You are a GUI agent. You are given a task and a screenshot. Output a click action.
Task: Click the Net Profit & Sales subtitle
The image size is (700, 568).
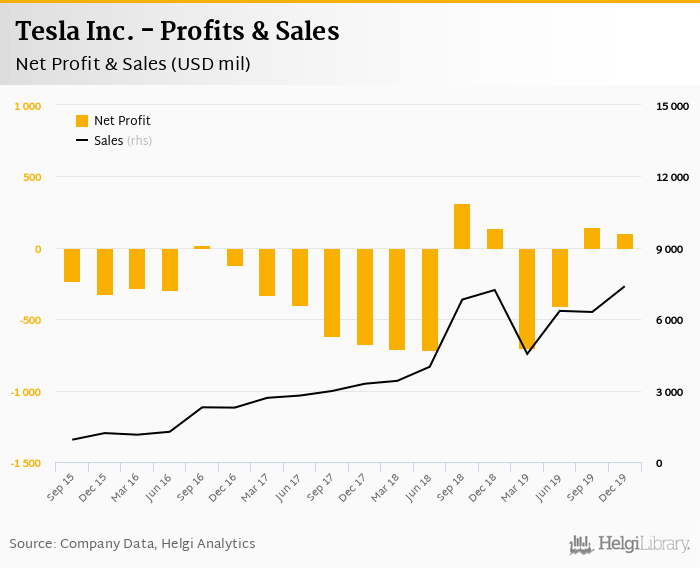133,65
